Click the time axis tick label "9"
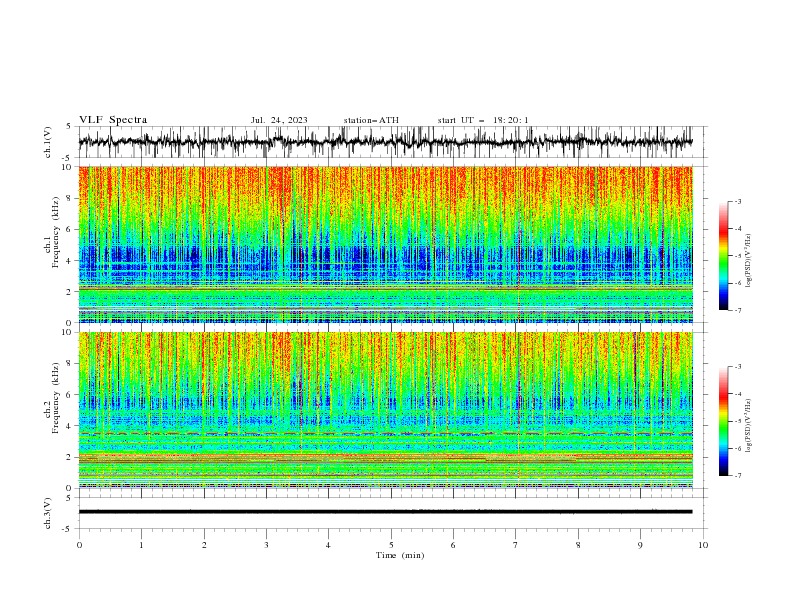 [640, 545]
